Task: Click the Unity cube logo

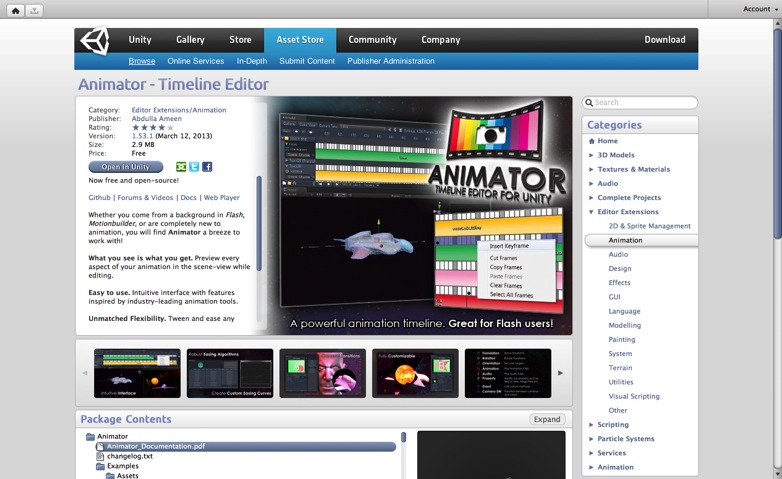Action: click(95, 40)
